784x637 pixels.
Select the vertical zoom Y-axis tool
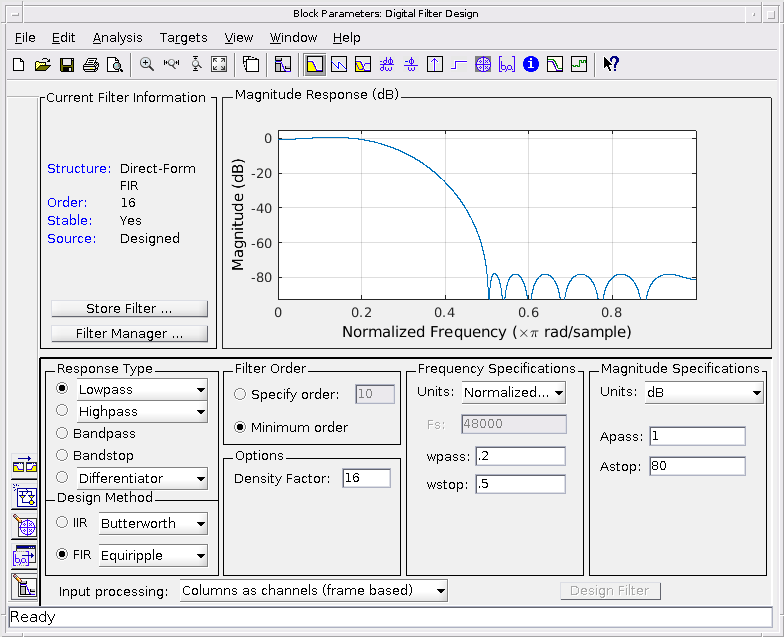196,64
